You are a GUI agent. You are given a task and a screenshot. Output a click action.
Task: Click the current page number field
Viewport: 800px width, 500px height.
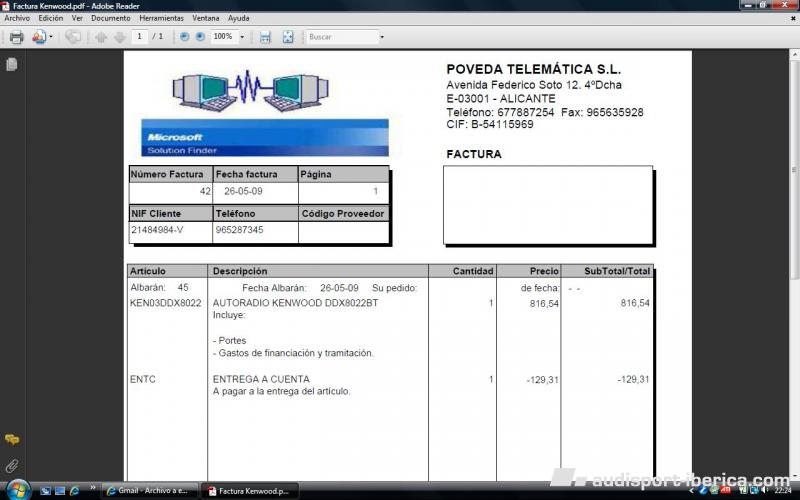[x=140, y=37]
